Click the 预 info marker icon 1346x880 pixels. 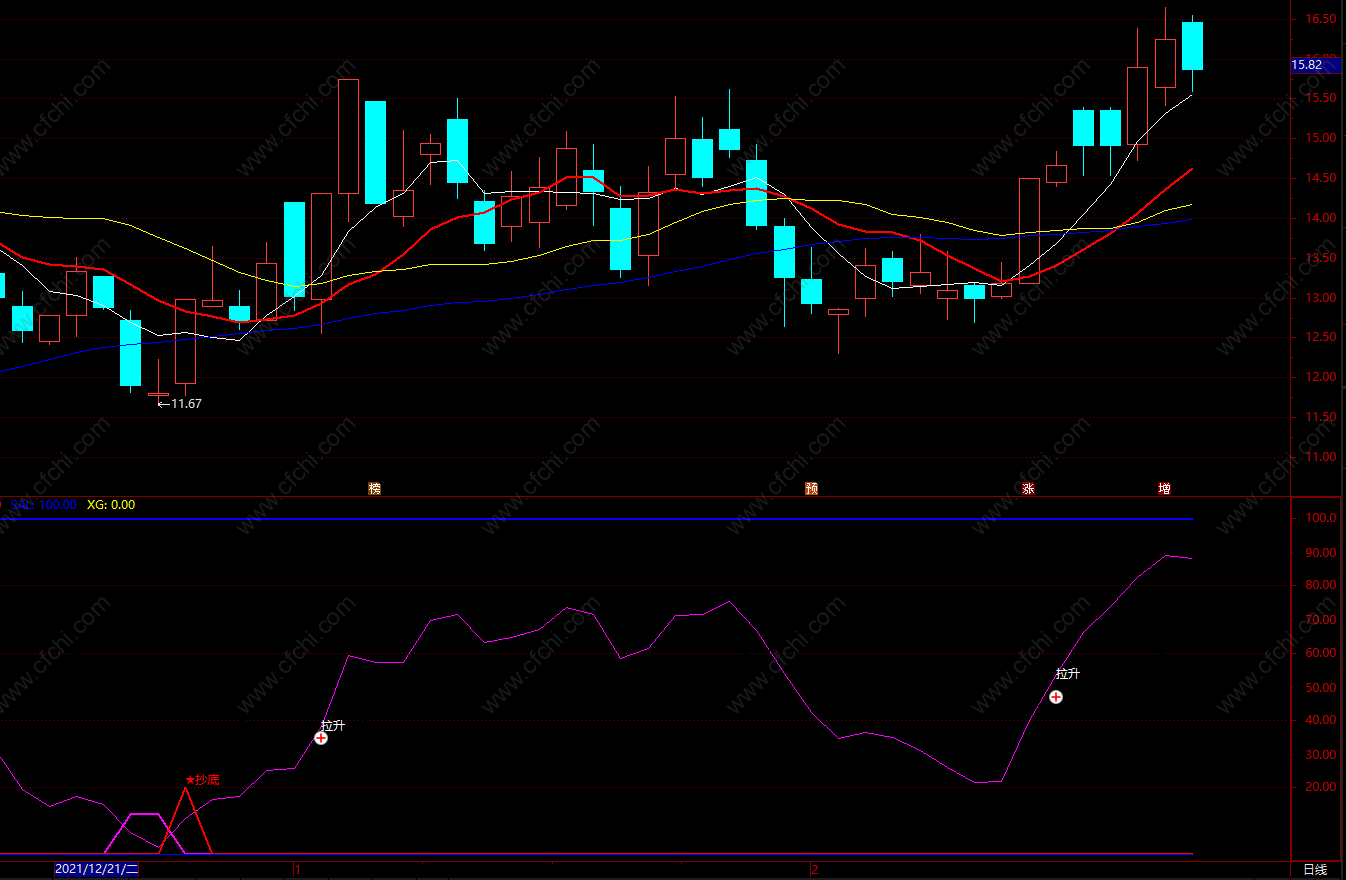812,489
